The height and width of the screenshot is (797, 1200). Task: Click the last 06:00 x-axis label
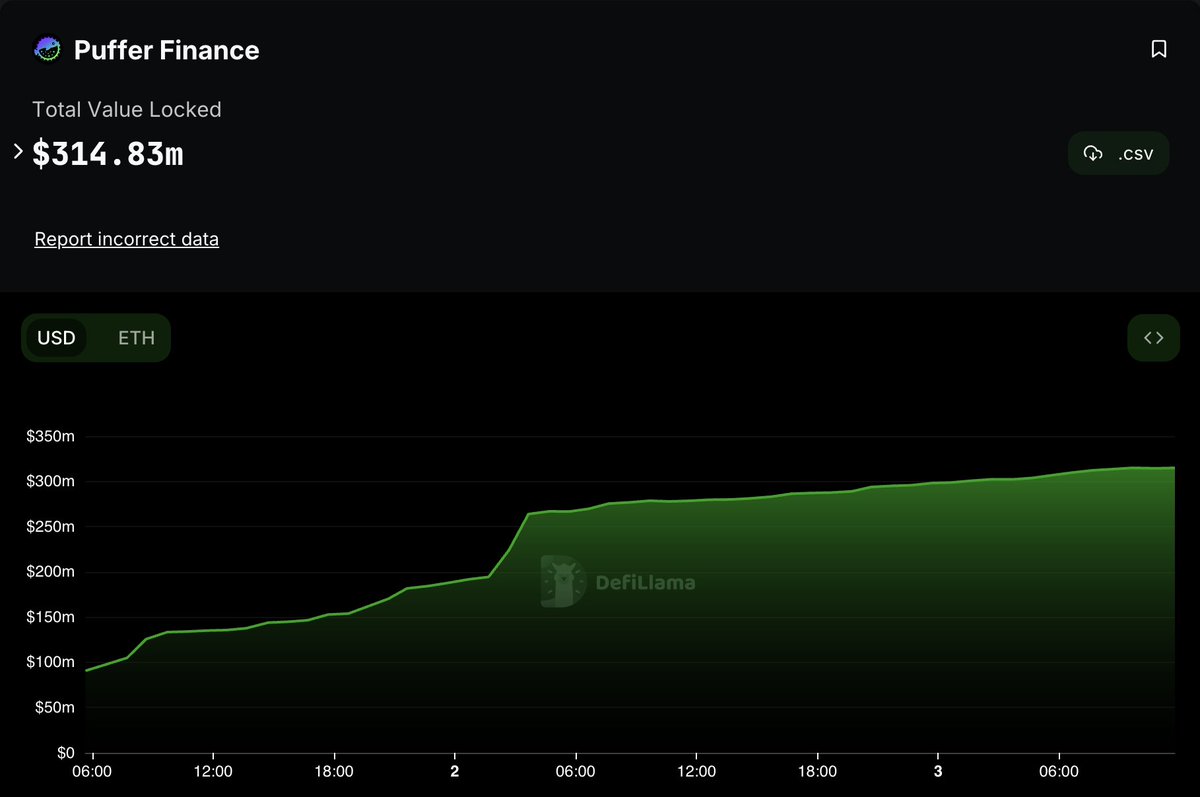pyautogui.click(x=1059, y=772)
